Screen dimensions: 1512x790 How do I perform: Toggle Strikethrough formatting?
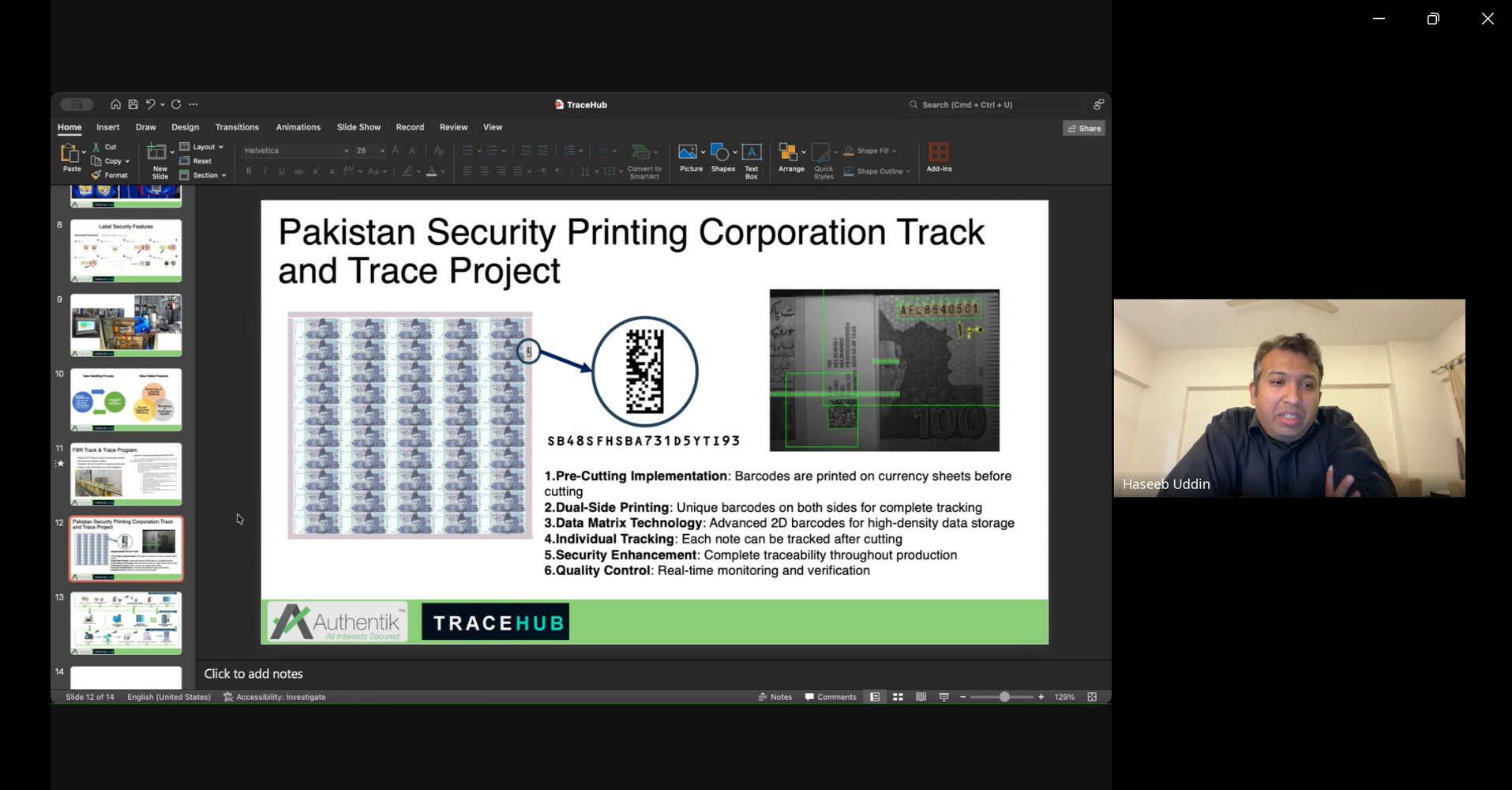pyautogui.click(x=298, y=171)
